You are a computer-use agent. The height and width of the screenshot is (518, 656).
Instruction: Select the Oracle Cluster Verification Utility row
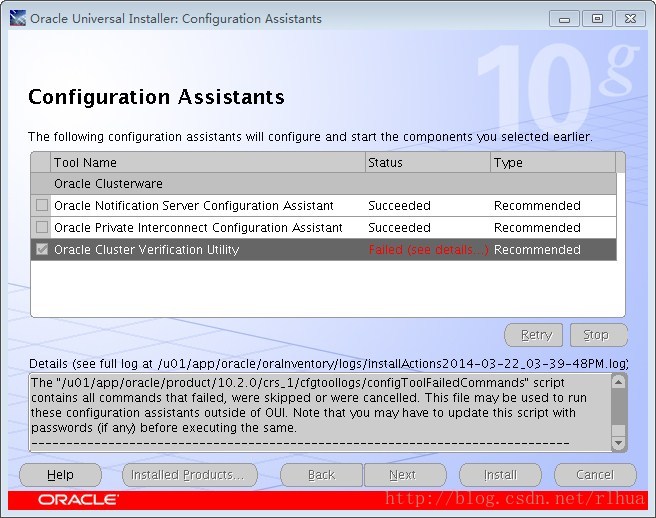point(323,249)
